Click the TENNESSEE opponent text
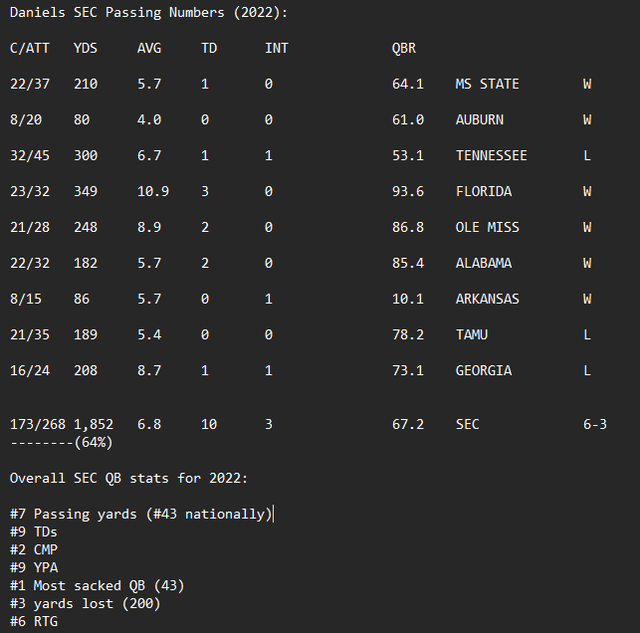The width and height of the screenshot is (640, 633). 491,155
